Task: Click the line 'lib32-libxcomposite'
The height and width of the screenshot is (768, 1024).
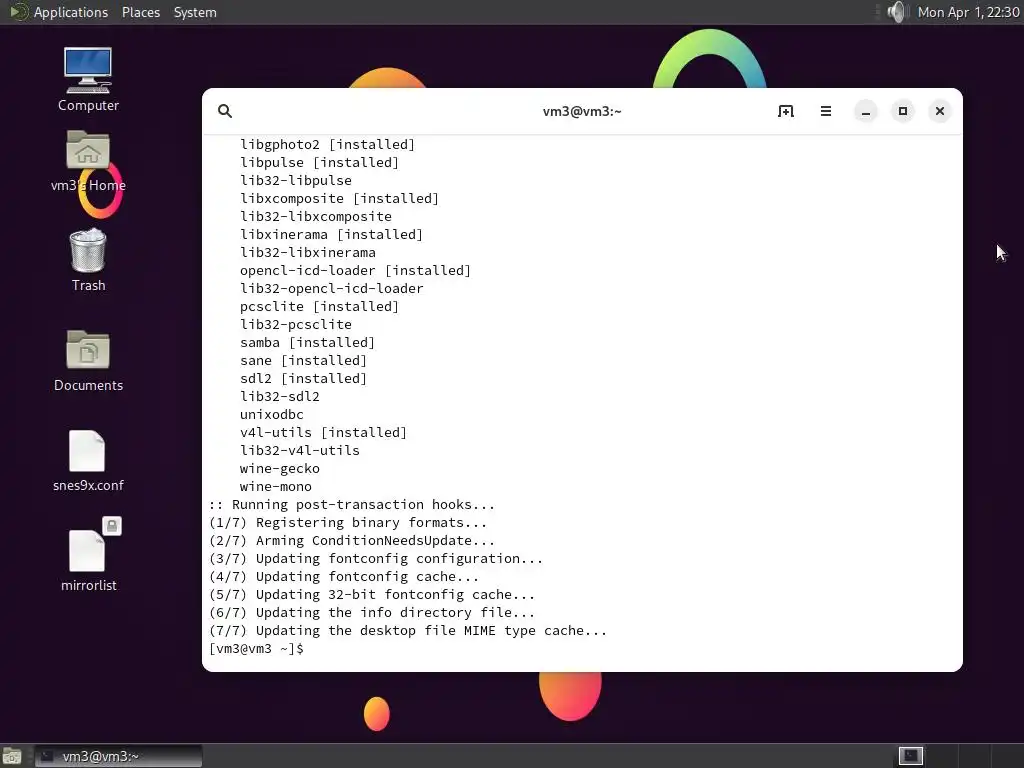Action: tap(315, 216)
